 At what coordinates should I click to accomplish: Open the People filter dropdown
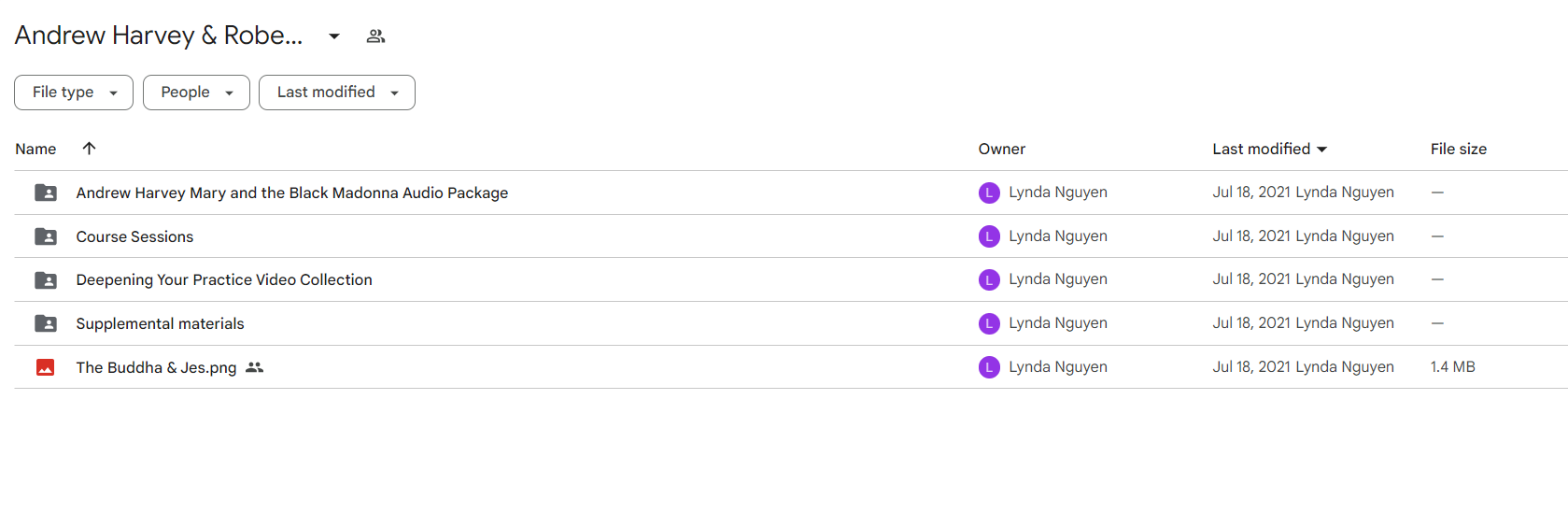click(x=196, y=93)
